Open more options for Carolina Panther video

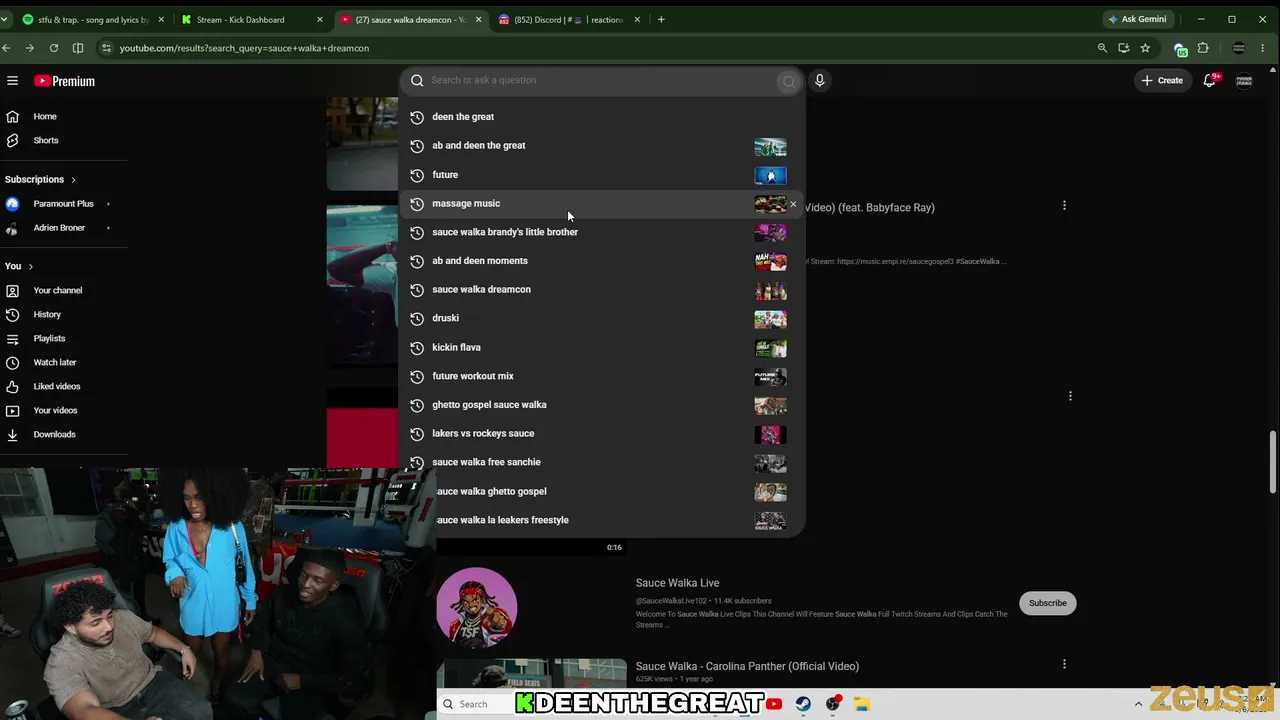[1064, 664]
